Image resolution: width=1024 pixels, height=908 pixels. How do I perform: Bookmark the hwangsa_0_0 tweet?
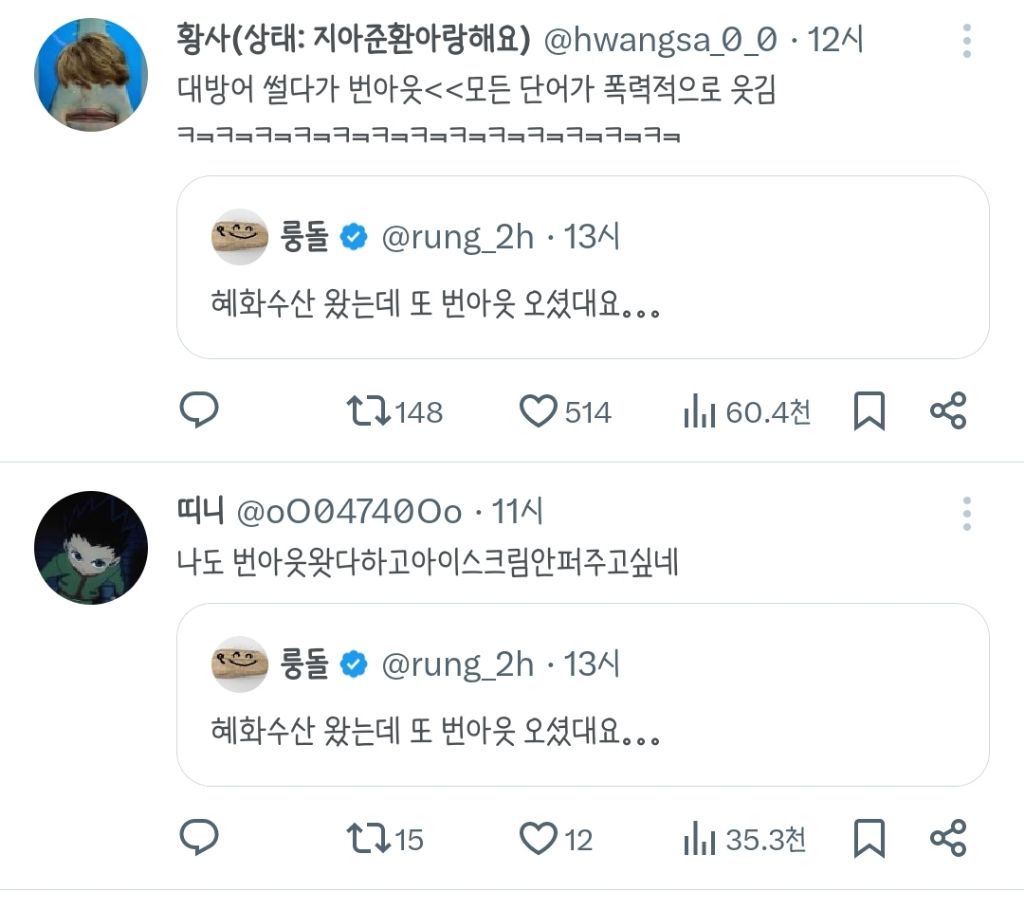[869, 411]
